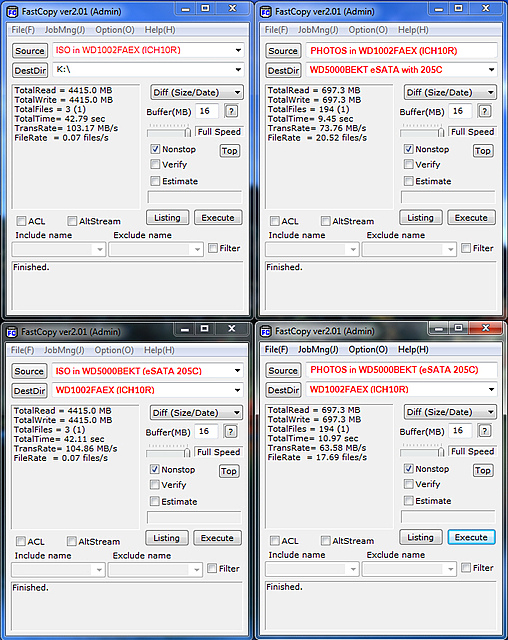Click the '?' icon in the ISO-from-WD5000BEKT window
Viewport: 508px width, 640px height.
231,431
